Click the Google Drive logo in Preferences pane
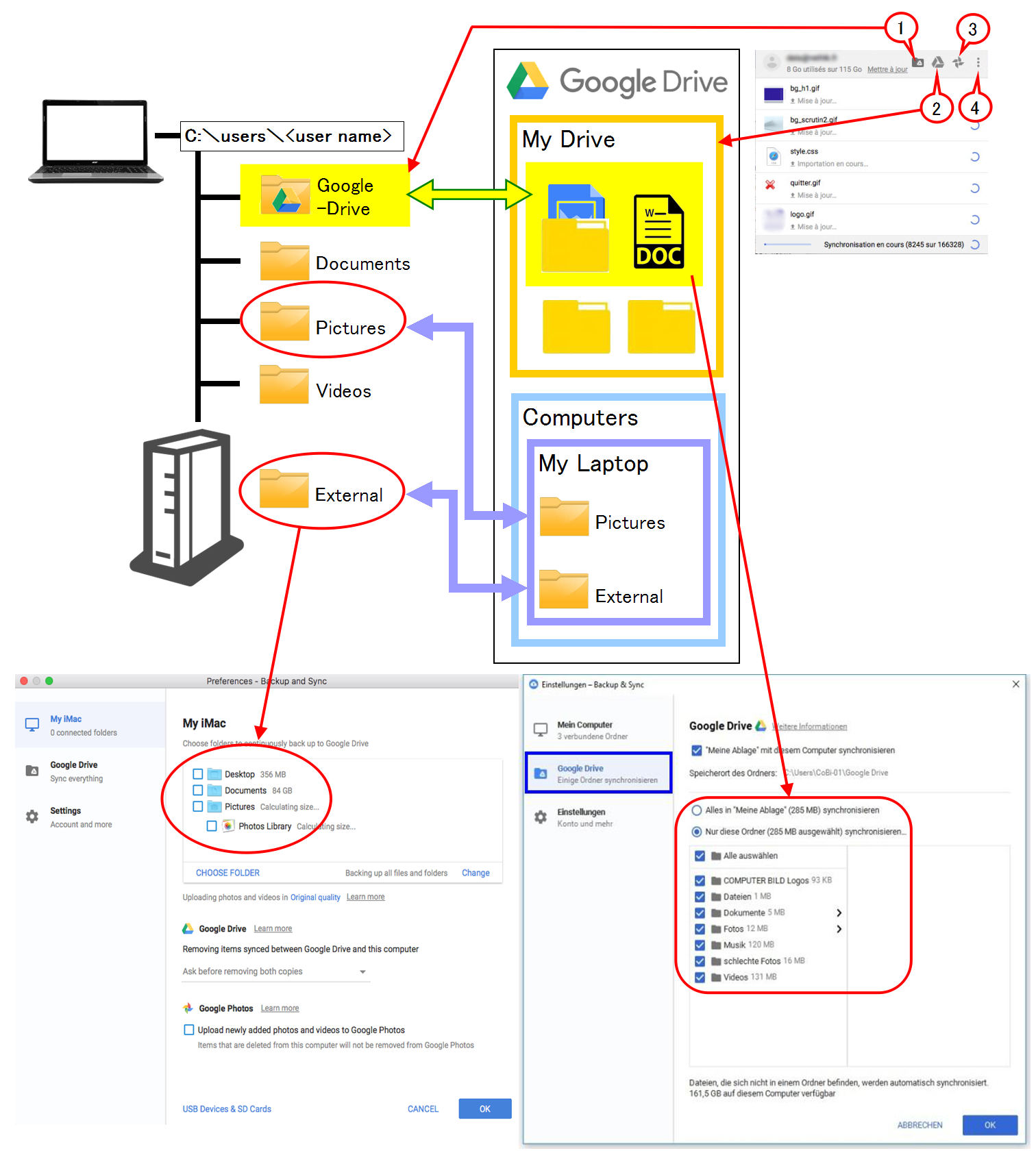 click(188, 928)
